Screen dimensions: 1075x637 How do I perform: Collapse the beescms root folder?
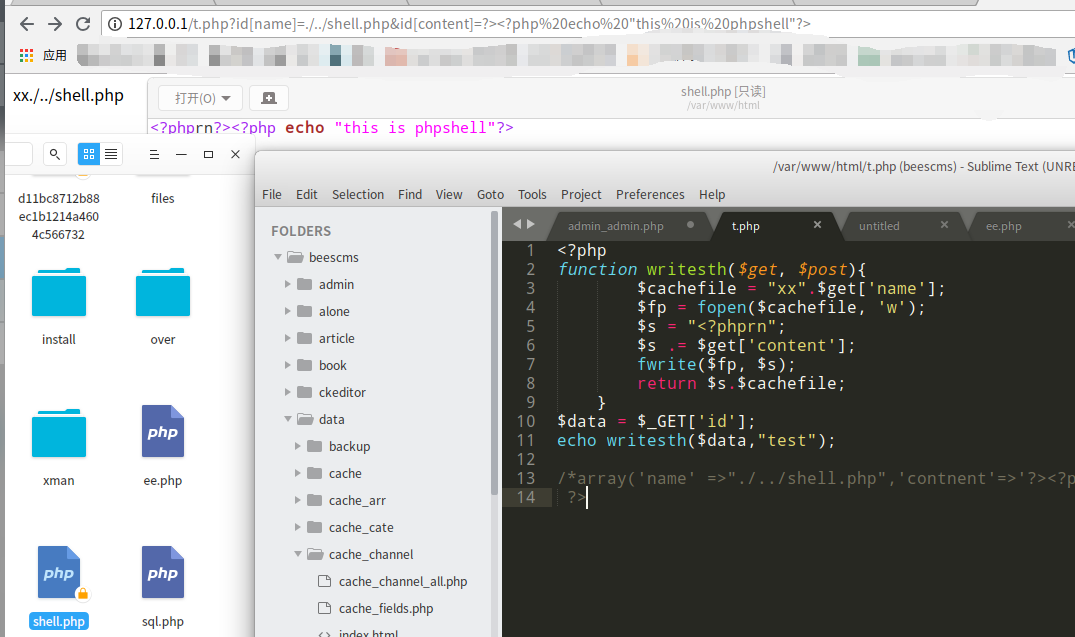point(278,257)
